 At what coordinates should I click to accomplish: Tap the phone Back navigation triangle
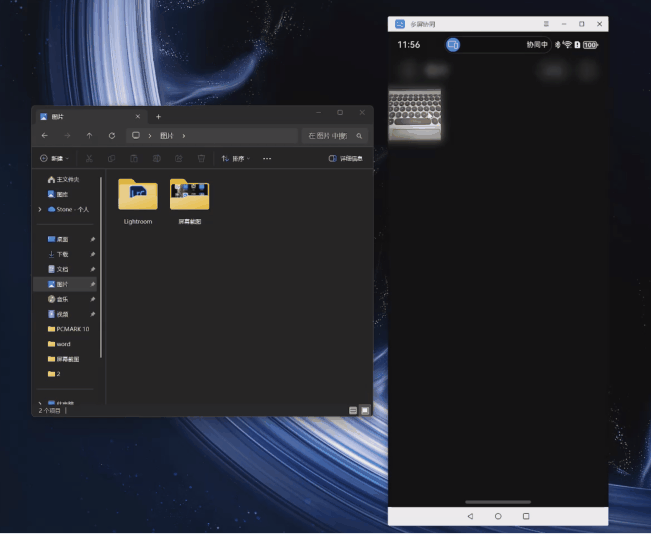pos(470,516)
